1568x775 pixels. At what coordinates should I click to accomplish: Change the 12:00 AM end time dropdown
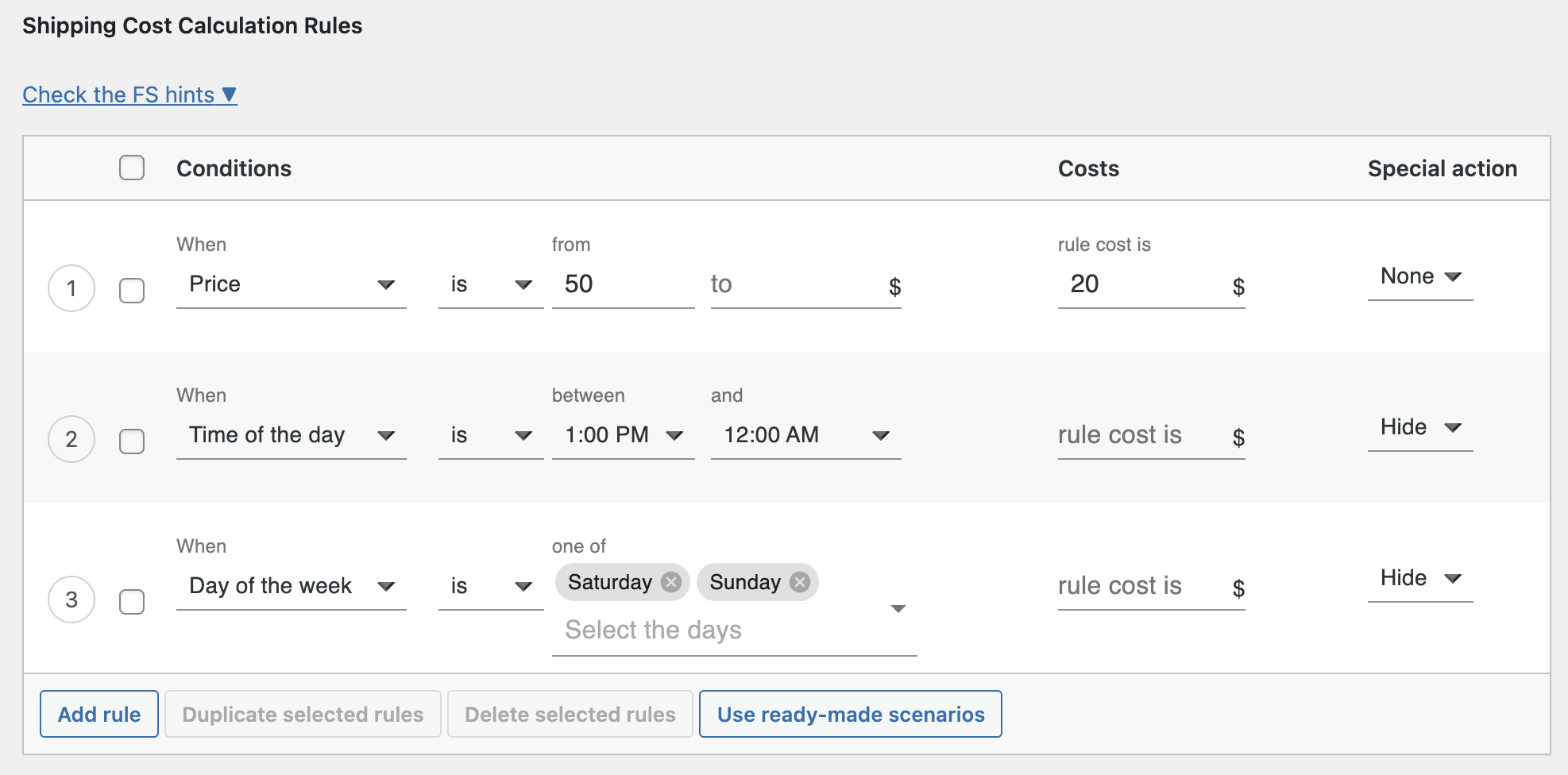tap(806, 435)
